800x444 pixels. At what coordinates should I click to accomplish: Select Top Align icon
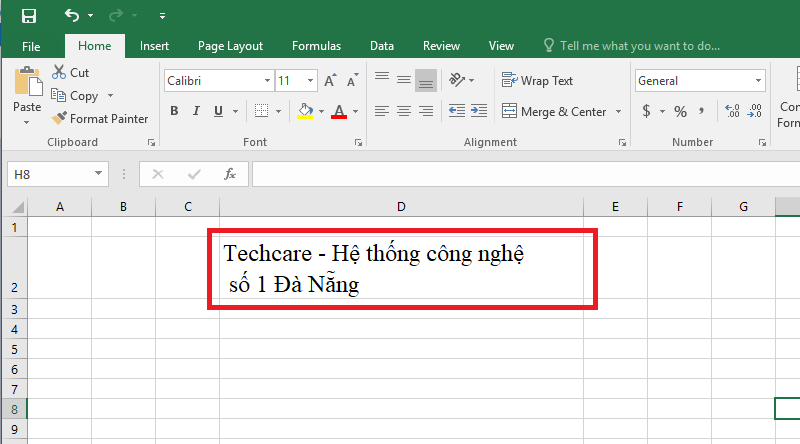[382, 78]
